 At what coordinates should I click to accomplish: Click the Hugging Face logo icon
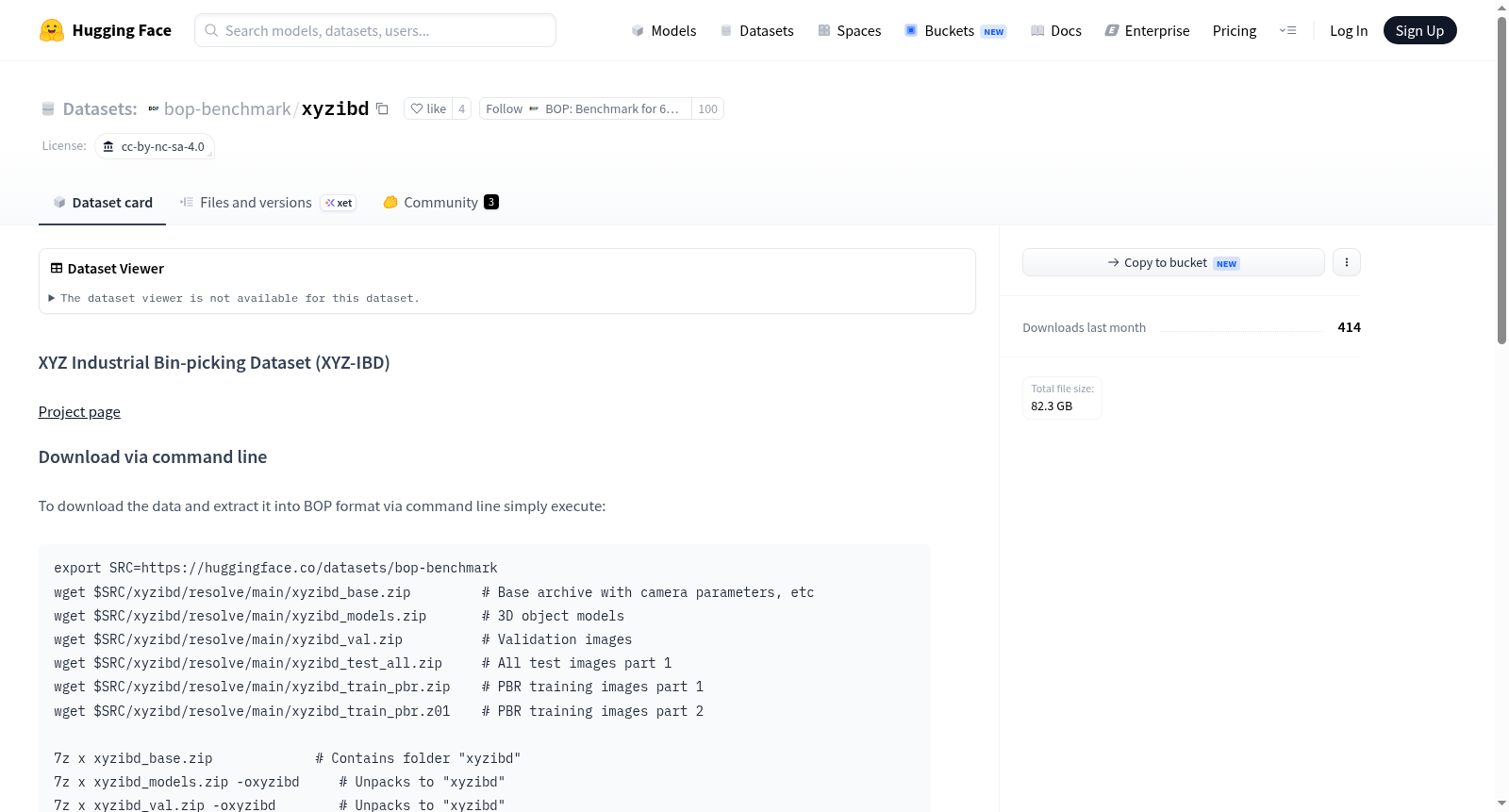tap(52, 30)
